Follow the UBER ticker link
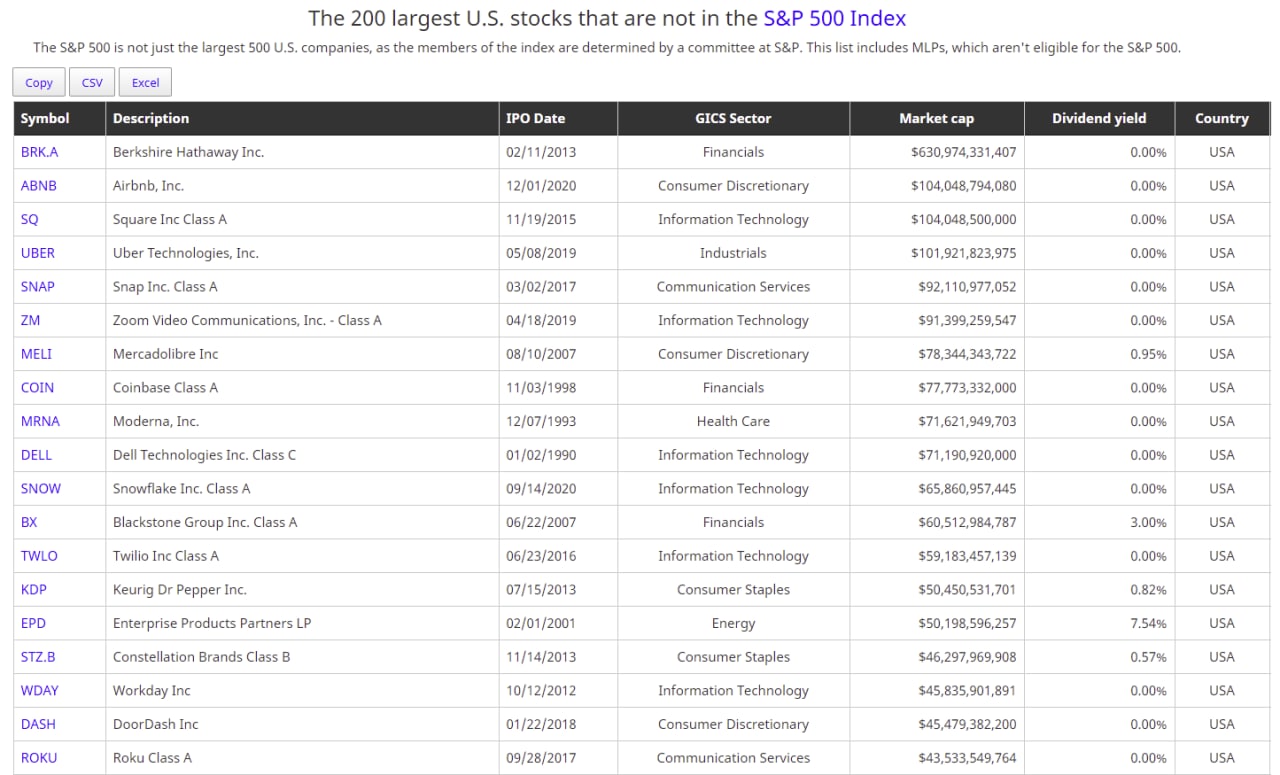The width and height of the screenshot is (1280, 775). pos(38,253)
